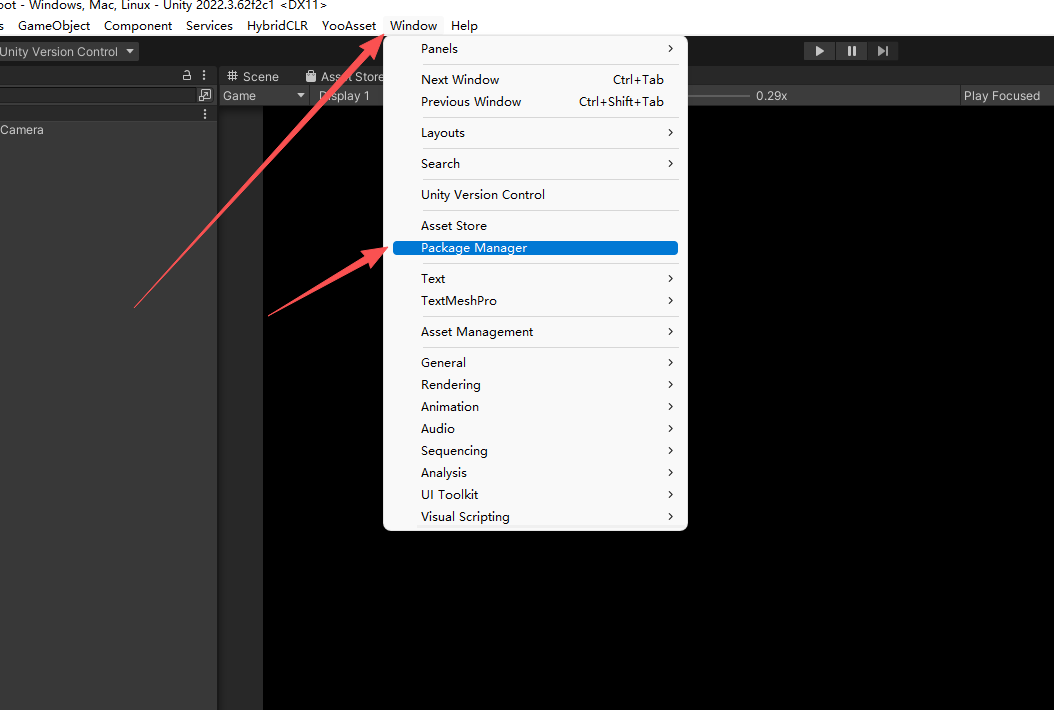Image resolution: width=1054 pixels, height=710 pixels.
Task: Open the scene row three-dot menu
Action: coord(205,114)
